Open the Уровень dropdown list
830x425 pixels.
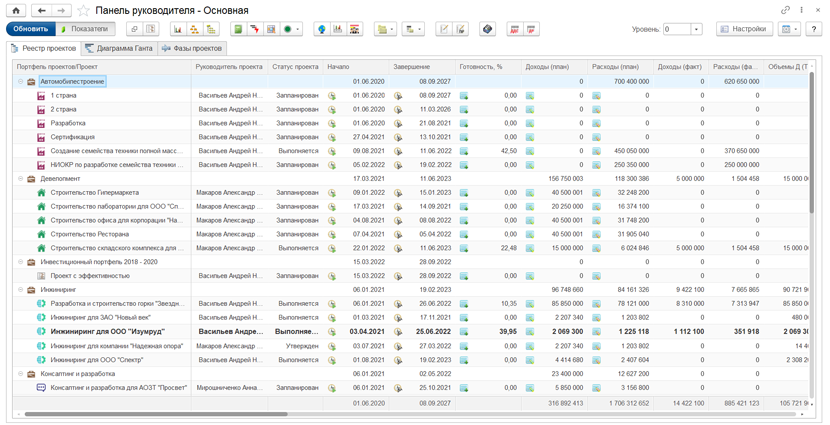697,30
